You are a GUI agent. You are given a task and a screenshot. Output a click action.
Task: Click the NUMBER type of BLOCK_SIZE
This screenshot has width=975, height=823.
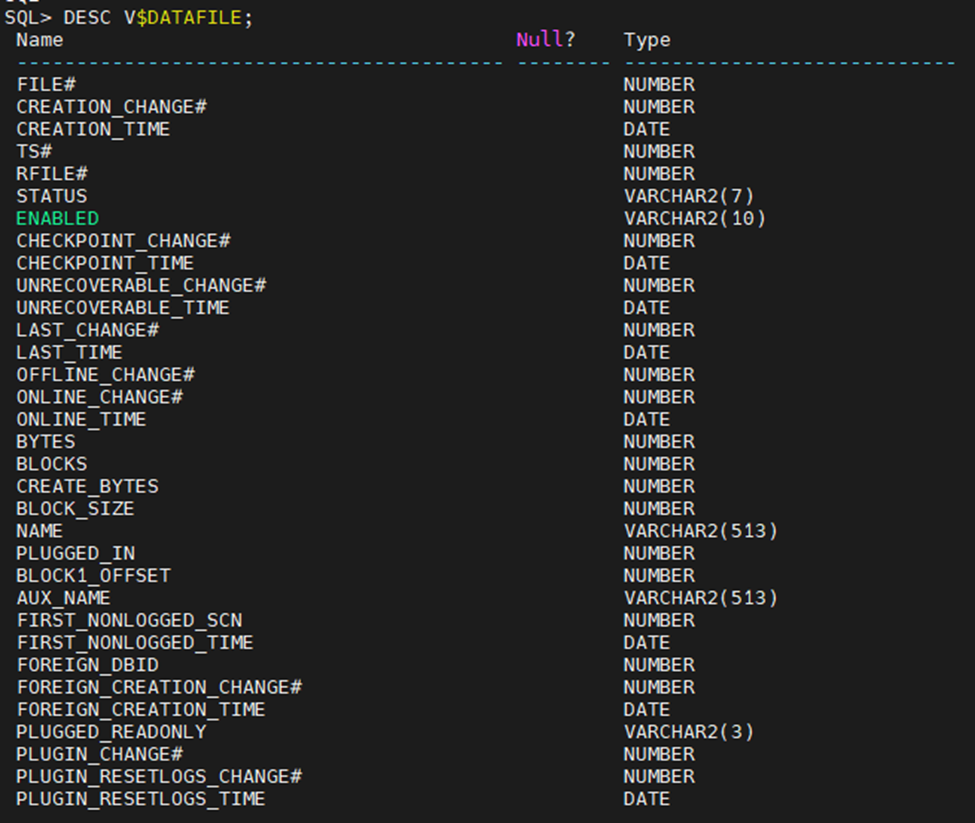click(x=659, y=509)
